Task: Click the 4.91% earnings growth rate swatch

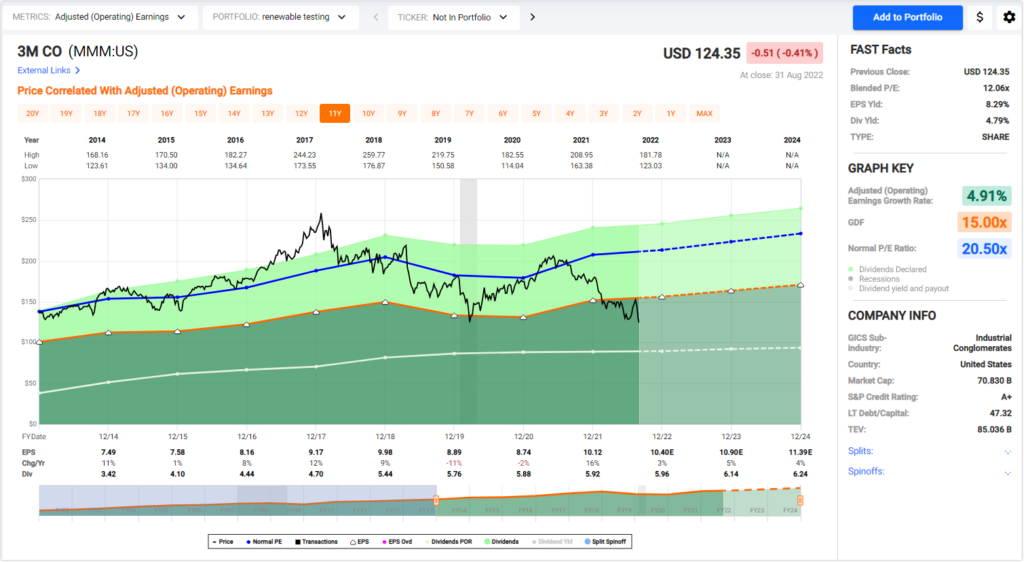Action: (x=987, y=196)
